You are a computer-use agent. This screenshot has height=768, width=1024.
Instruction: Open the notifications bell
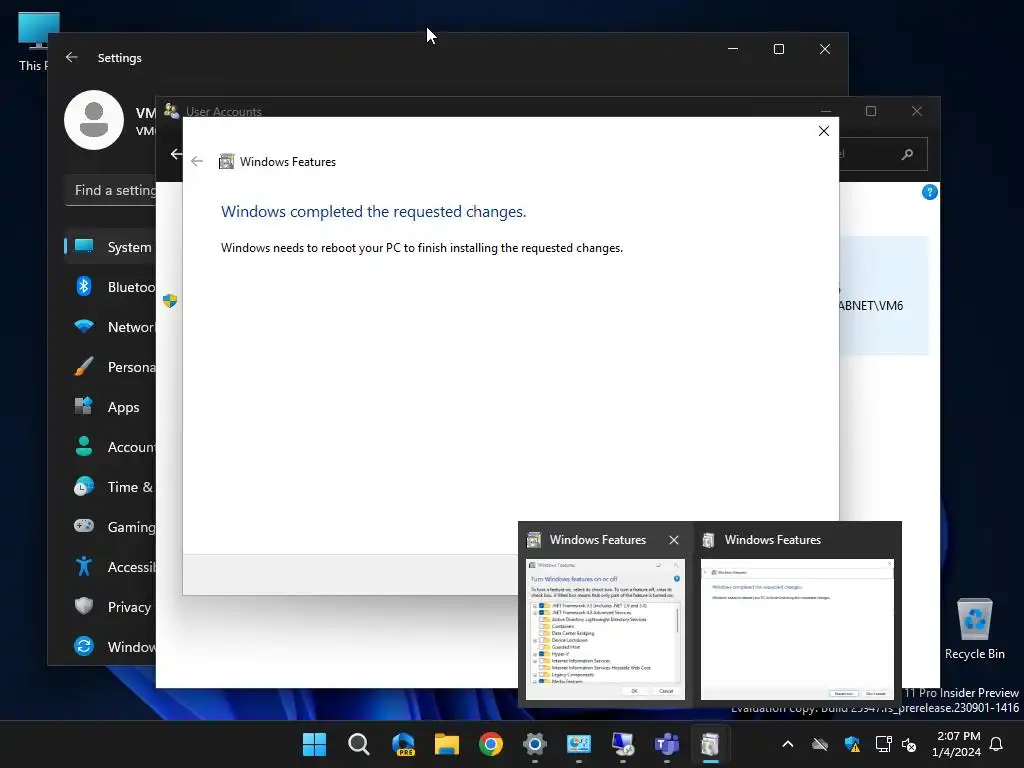point(996,744)
